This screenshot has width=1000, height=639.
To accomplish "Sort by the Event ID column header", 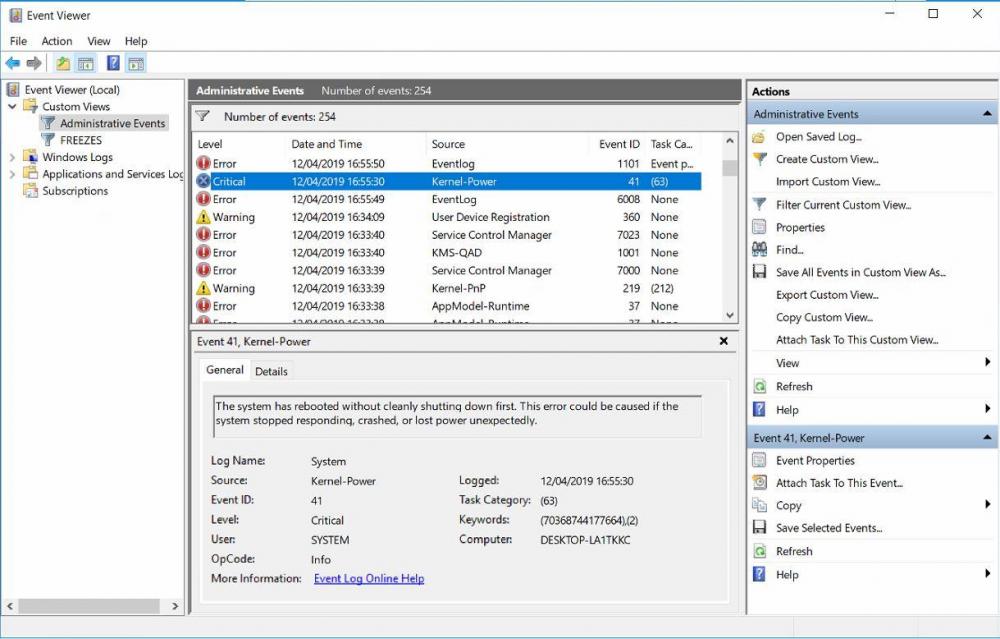I will pos(619,144).
